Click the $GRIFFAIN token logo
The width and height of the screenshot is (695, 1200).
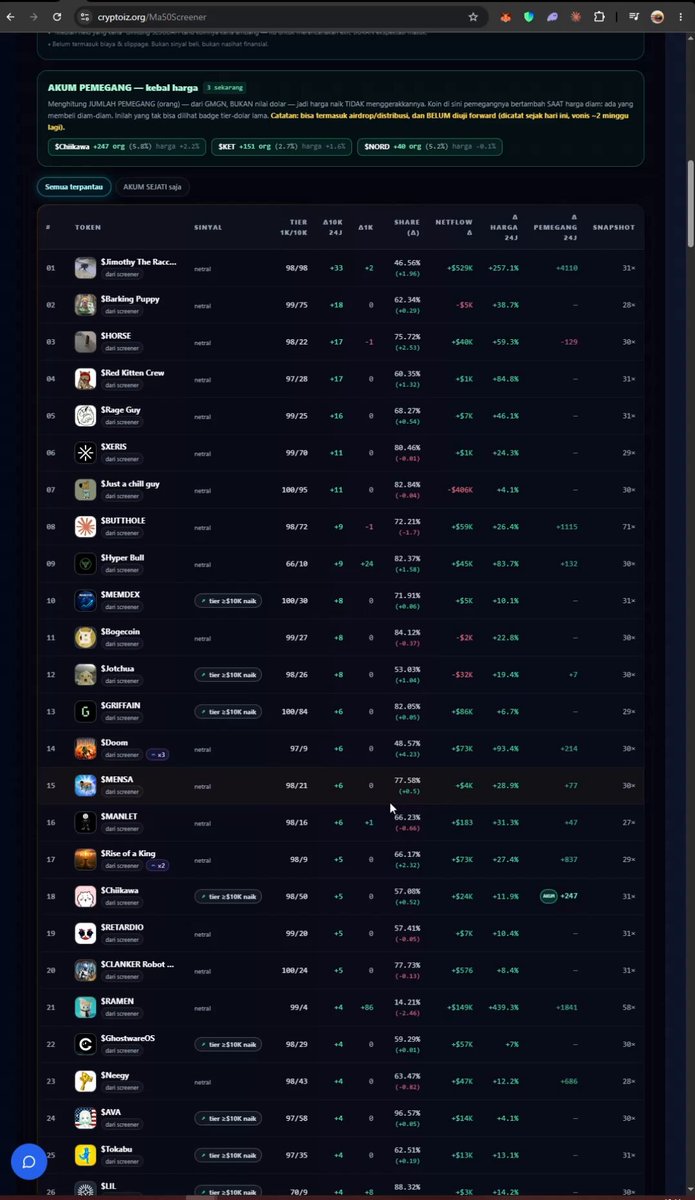point(85,712)
